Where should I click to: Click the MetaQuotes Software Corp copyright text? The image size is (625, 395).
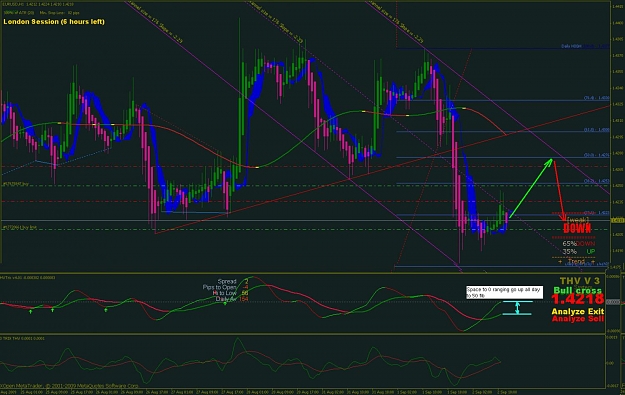(70, 386)
